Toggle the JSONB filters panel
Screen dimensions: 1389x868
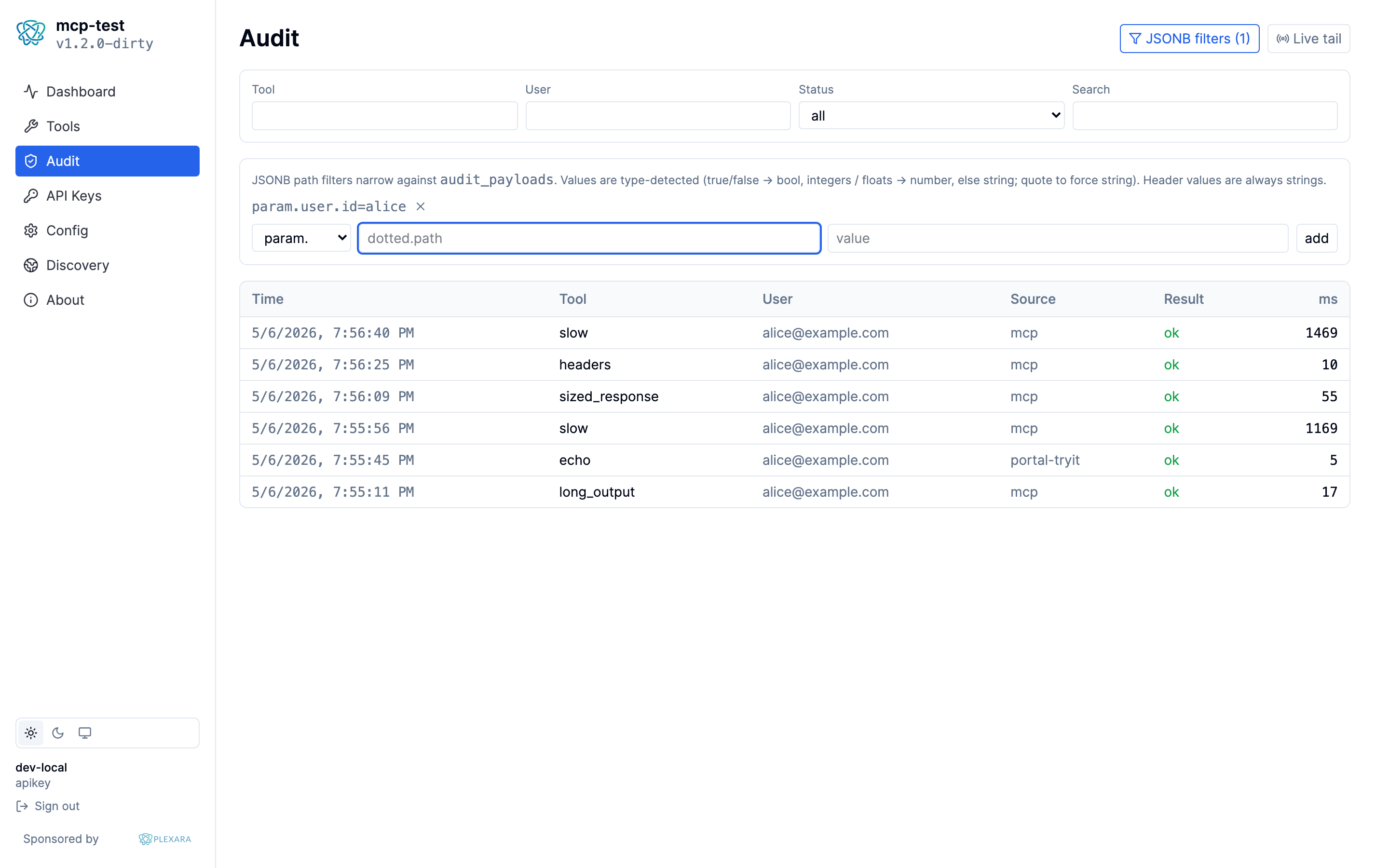(1189, 39)
